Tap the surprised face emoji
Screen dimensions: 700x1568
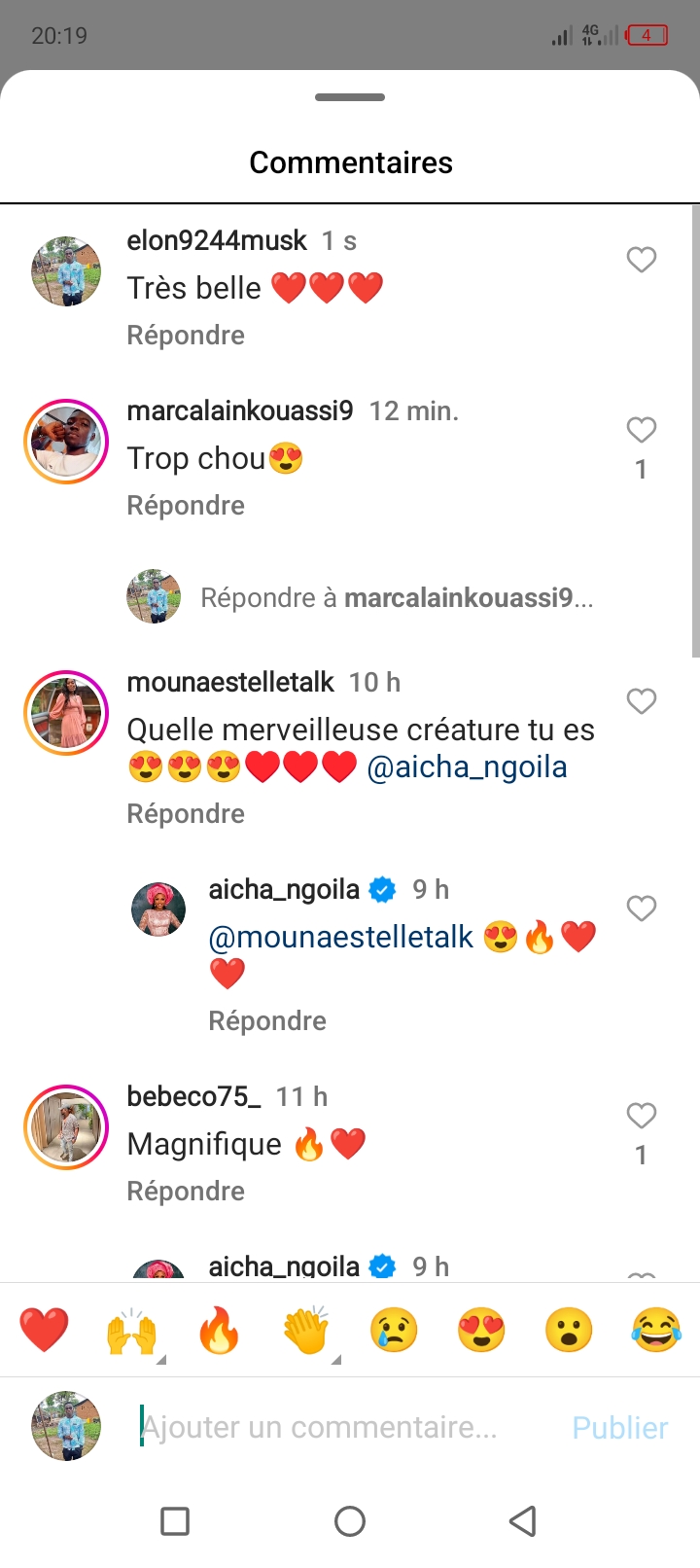tap(569, 1330)
